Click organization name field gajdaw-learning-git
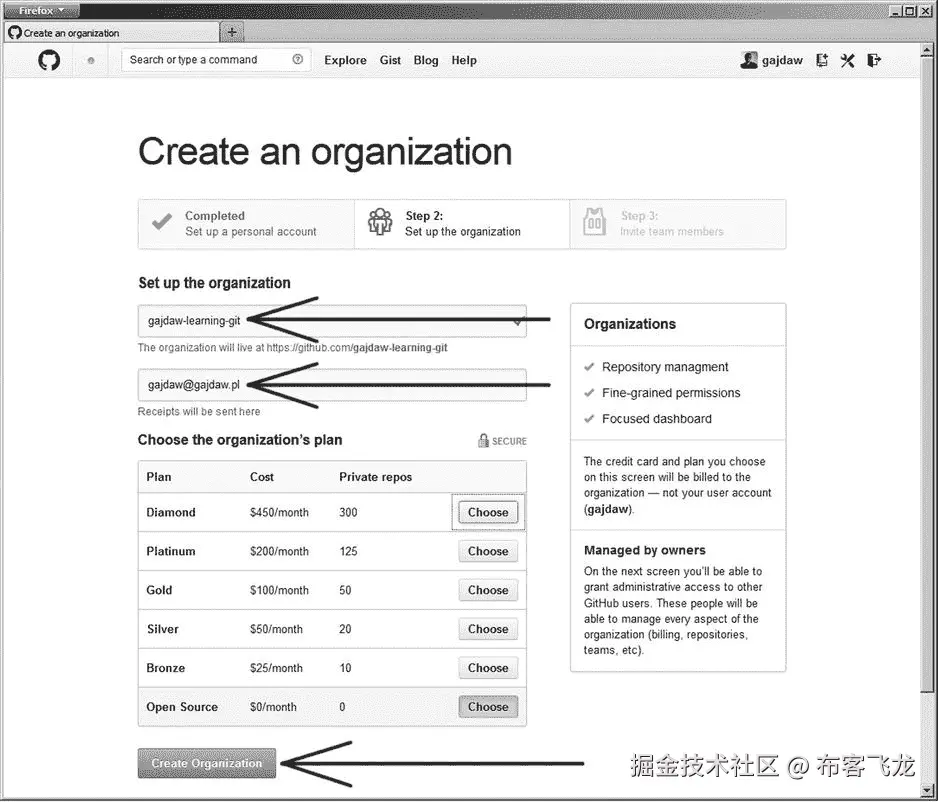938x802 pixels. coord(332,321)
